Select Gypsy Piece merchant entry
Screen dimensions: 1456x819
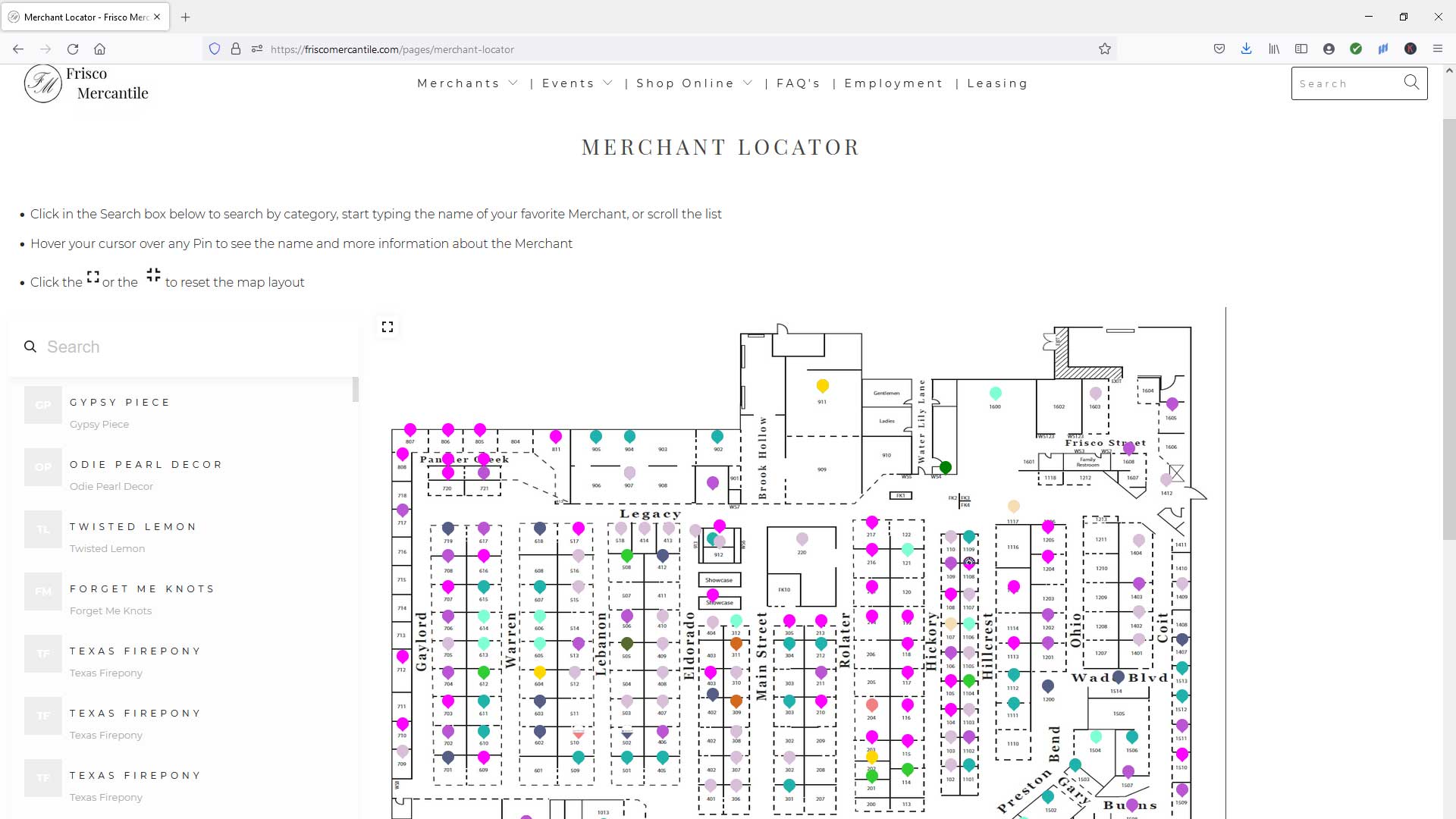point(182,413)
